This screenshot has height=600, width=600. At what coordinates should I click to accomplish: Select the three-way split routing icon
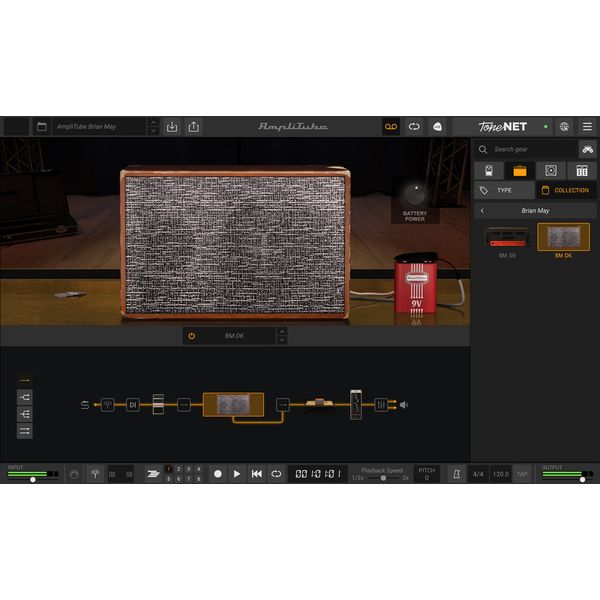(x=24, y=414)
